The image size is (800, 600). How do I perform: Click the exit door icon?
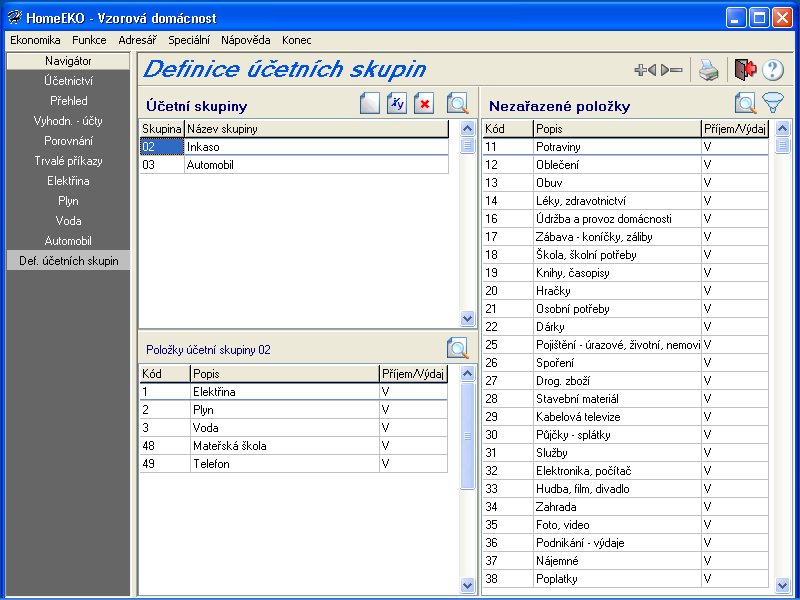tap(744, 70)
